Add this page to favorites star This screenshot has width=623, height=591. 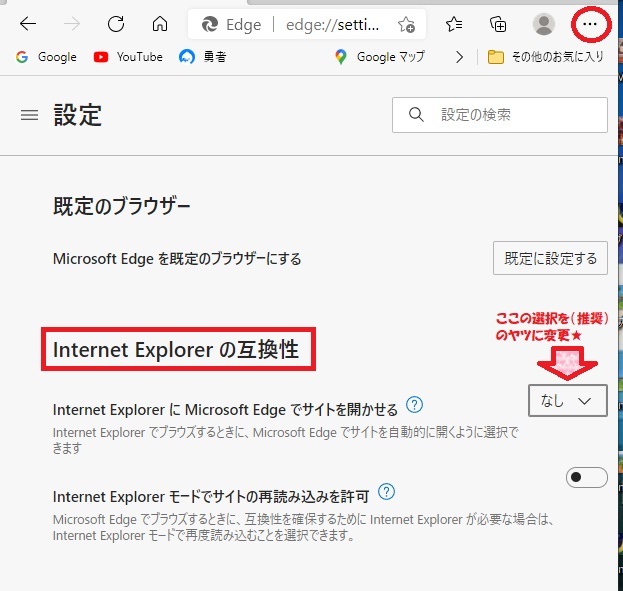tap(406, 25)
